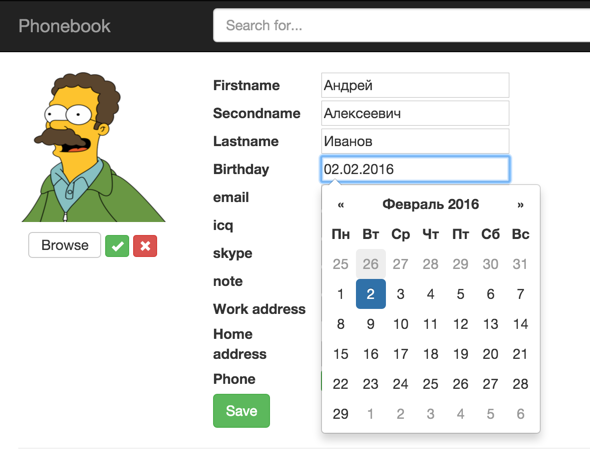Select March 6 grayed date
The image size is (590, 456).
point(520,414)
